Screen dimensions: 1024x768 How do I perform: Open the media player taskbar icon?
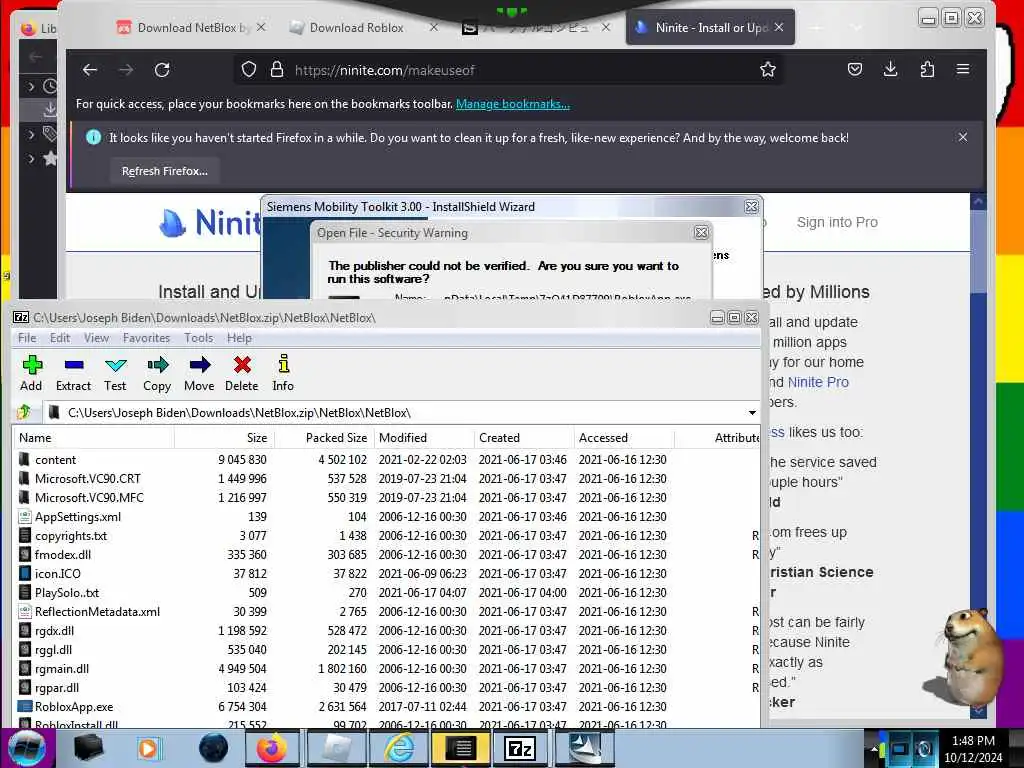[x=149, y=748]
